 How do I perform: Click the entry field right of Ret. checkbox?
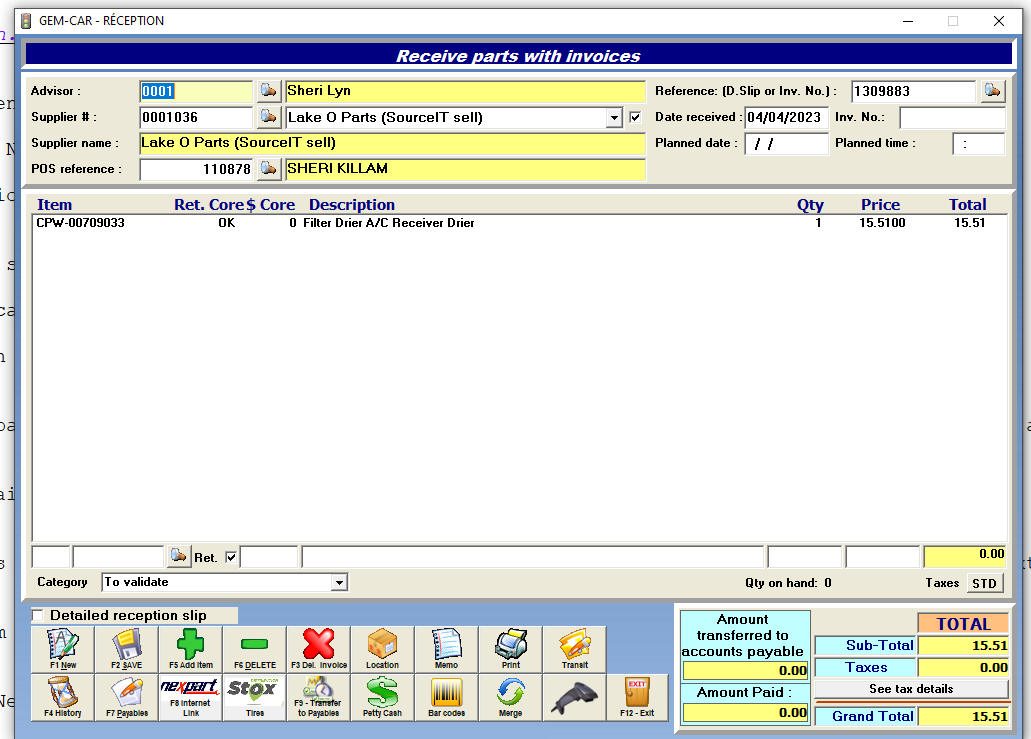[x=269, y=557]
